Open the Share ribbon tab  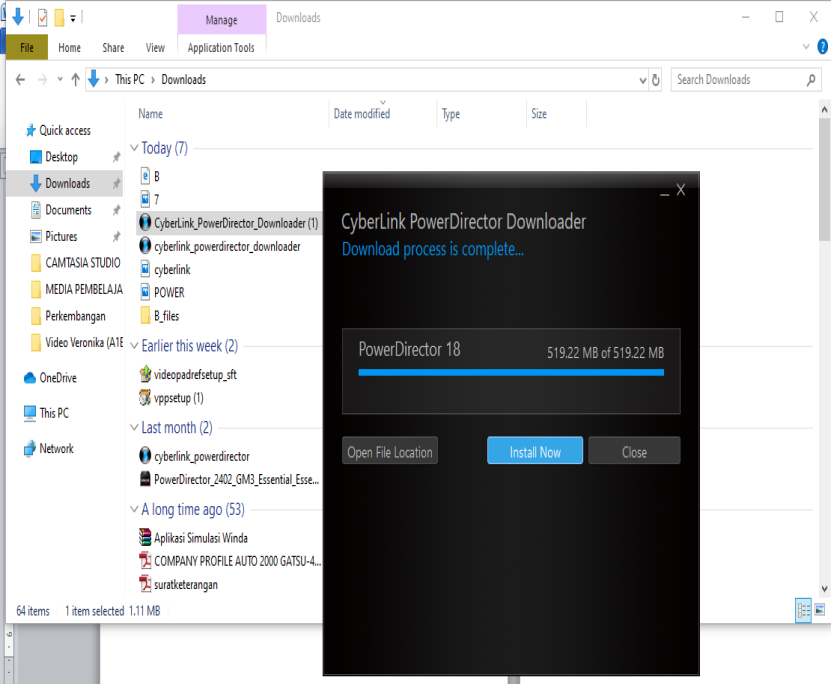coord(113,48)
